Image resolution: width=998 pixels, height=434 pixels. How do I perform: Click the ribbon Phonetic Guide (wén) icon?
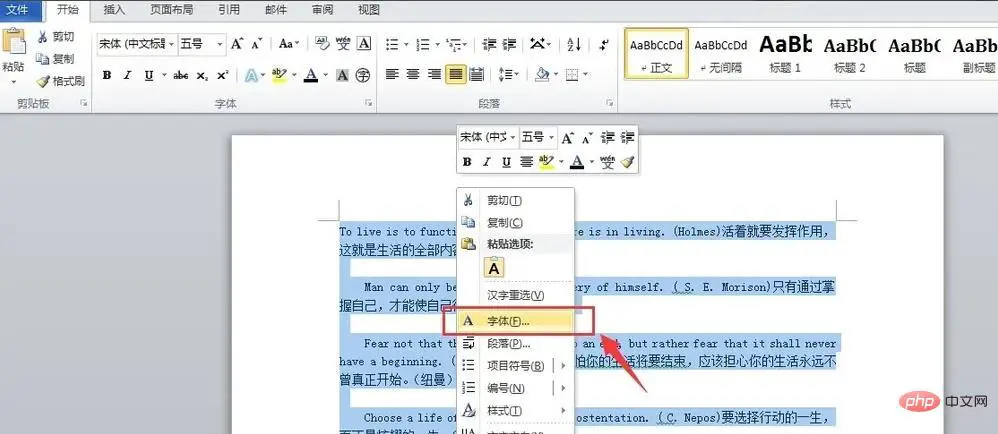pyautogui.click(x=344, y=44)
